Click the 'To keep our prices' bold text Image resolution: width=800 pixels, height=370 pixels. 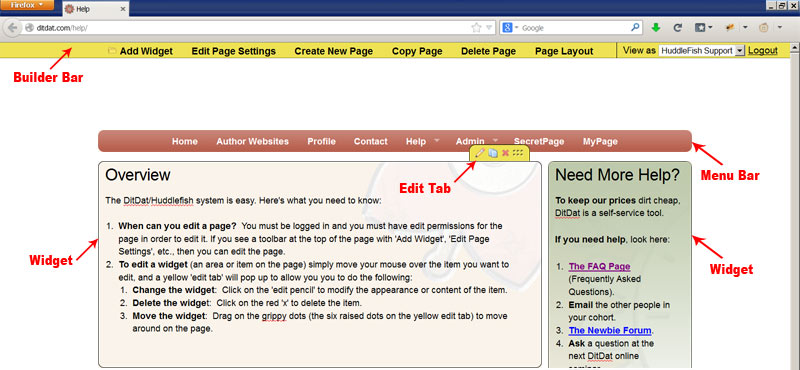[x=595, y=201]
